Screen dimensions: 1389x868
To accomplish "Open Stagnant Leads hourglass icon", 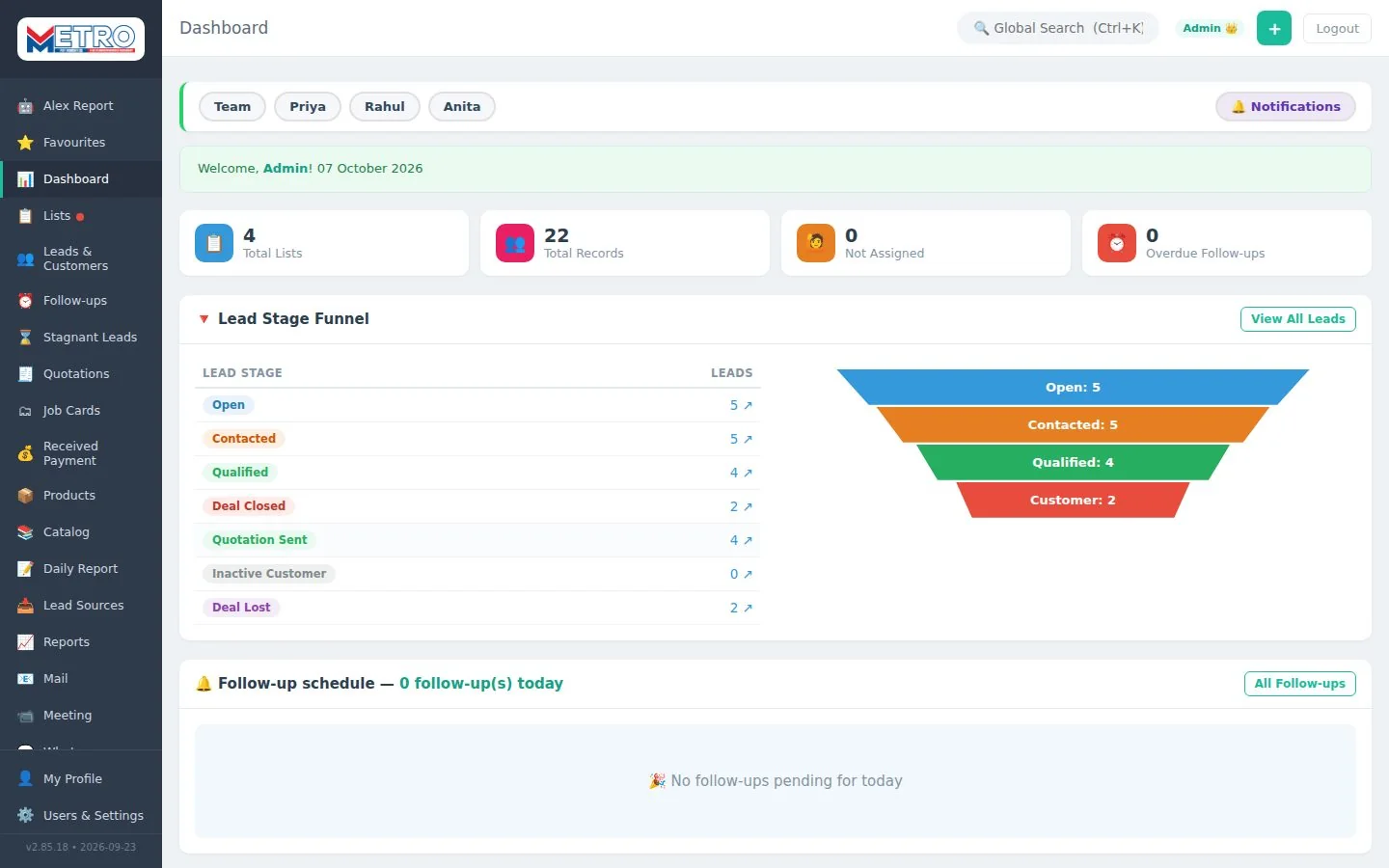I will coord(25,338).
